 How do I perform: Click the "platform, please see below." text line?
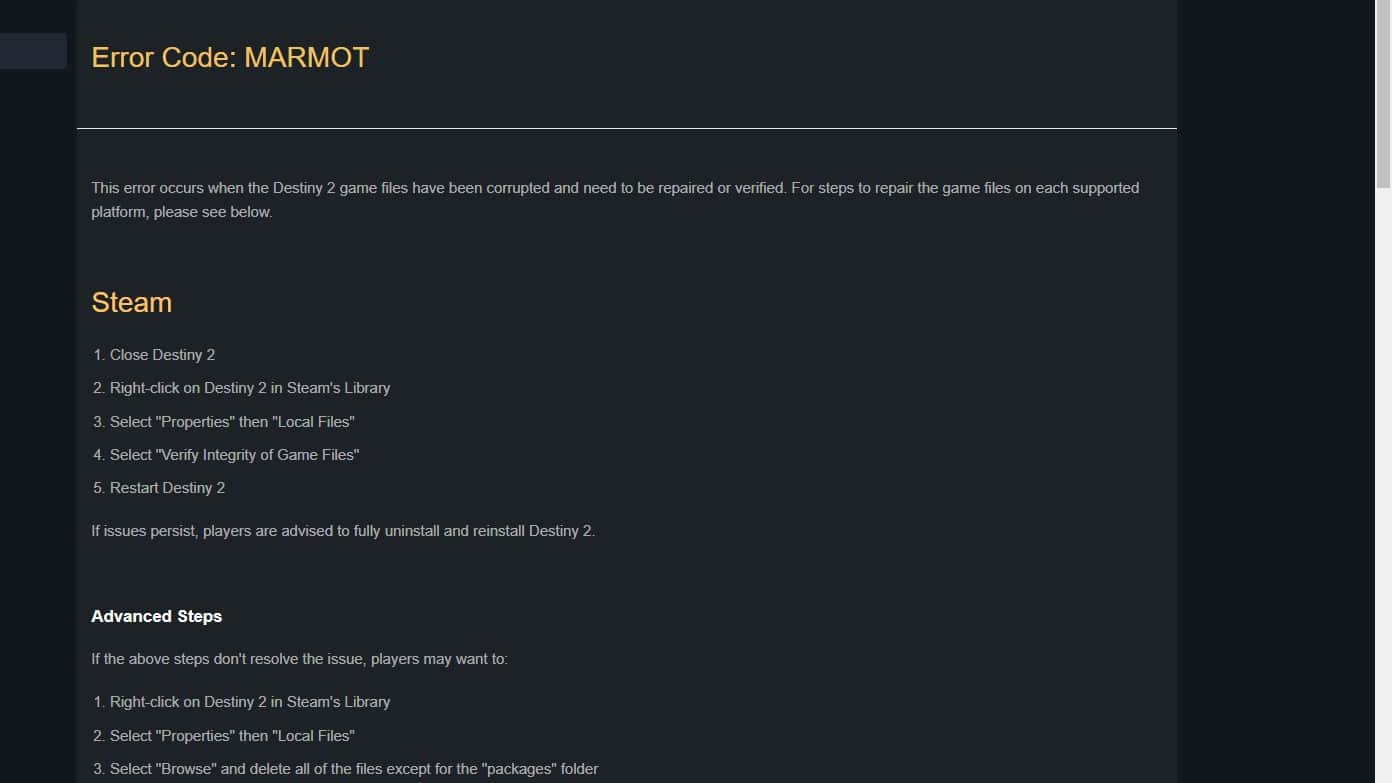click(181, 212)
